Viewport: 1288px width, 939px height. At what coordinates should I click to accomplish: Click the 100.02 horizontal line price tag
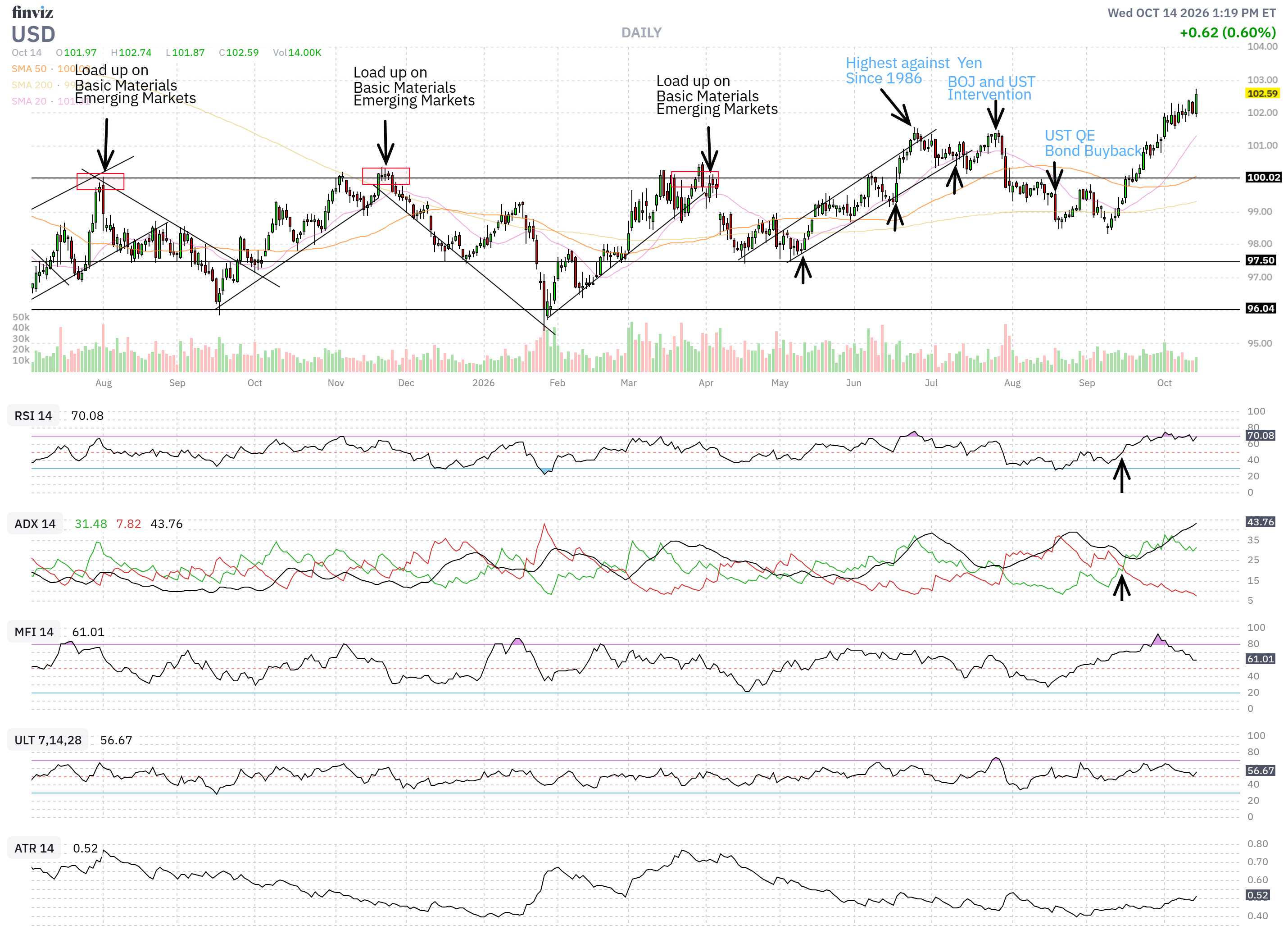click(1263, 178)
